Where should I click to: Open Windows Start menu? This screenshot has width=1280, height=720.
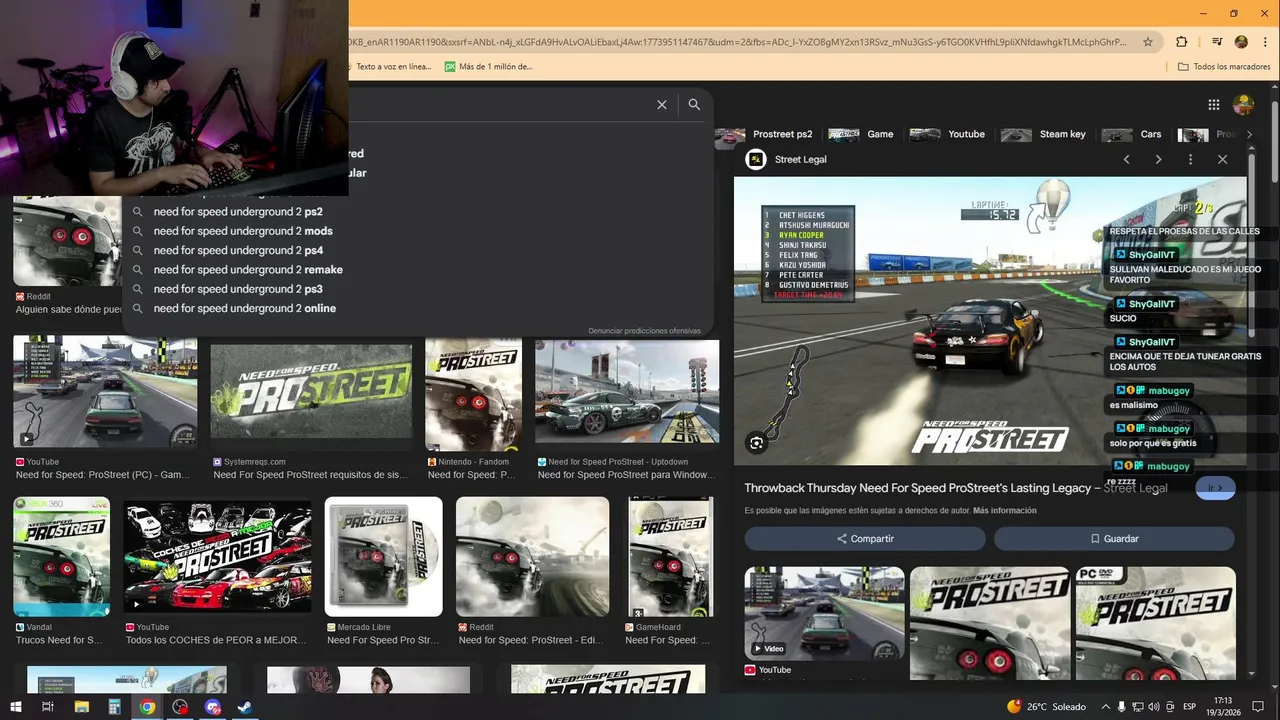pos(16,707)
